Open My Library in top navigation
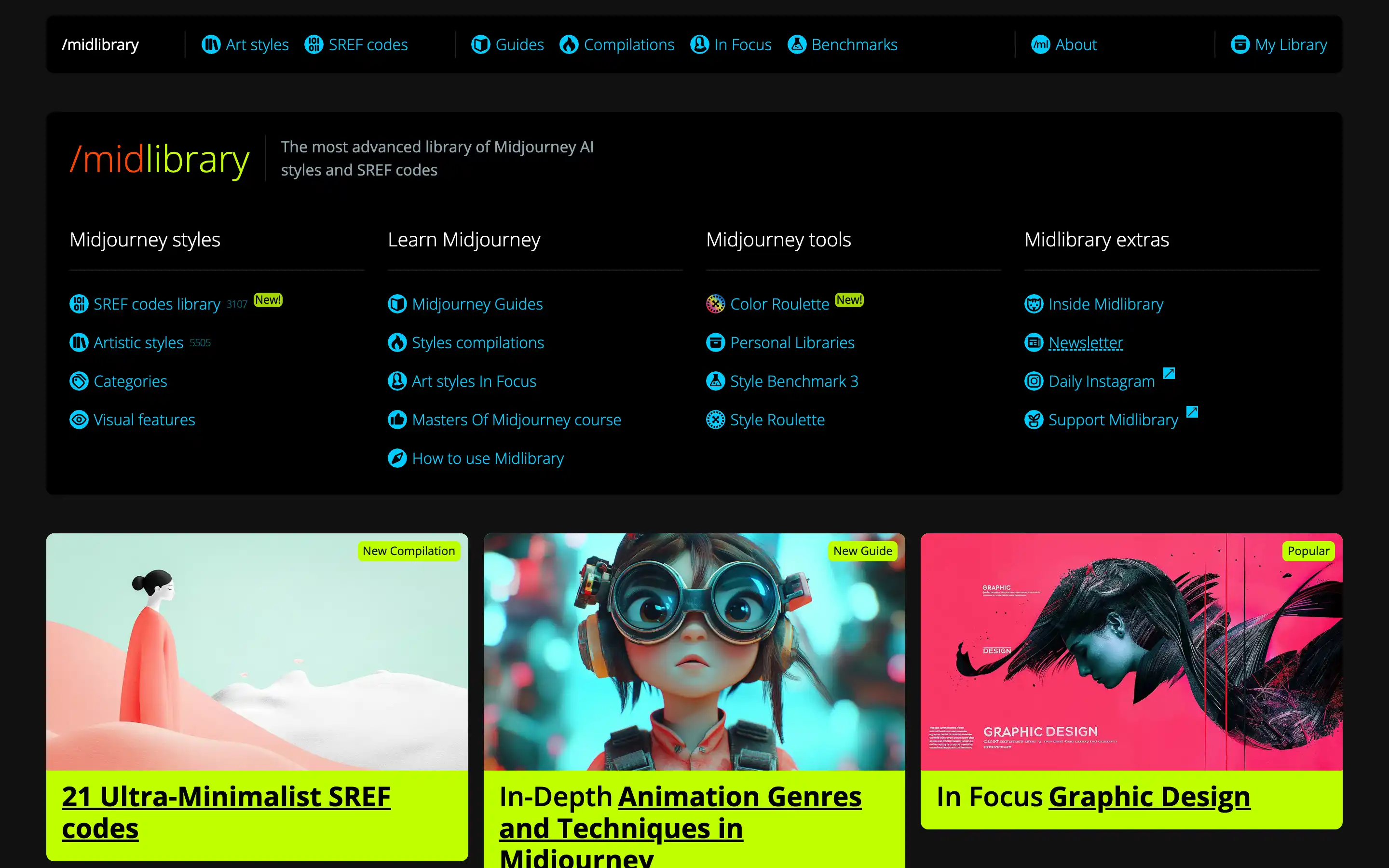Viewport: 1389px width, 868px height. tap(1291, 44)
